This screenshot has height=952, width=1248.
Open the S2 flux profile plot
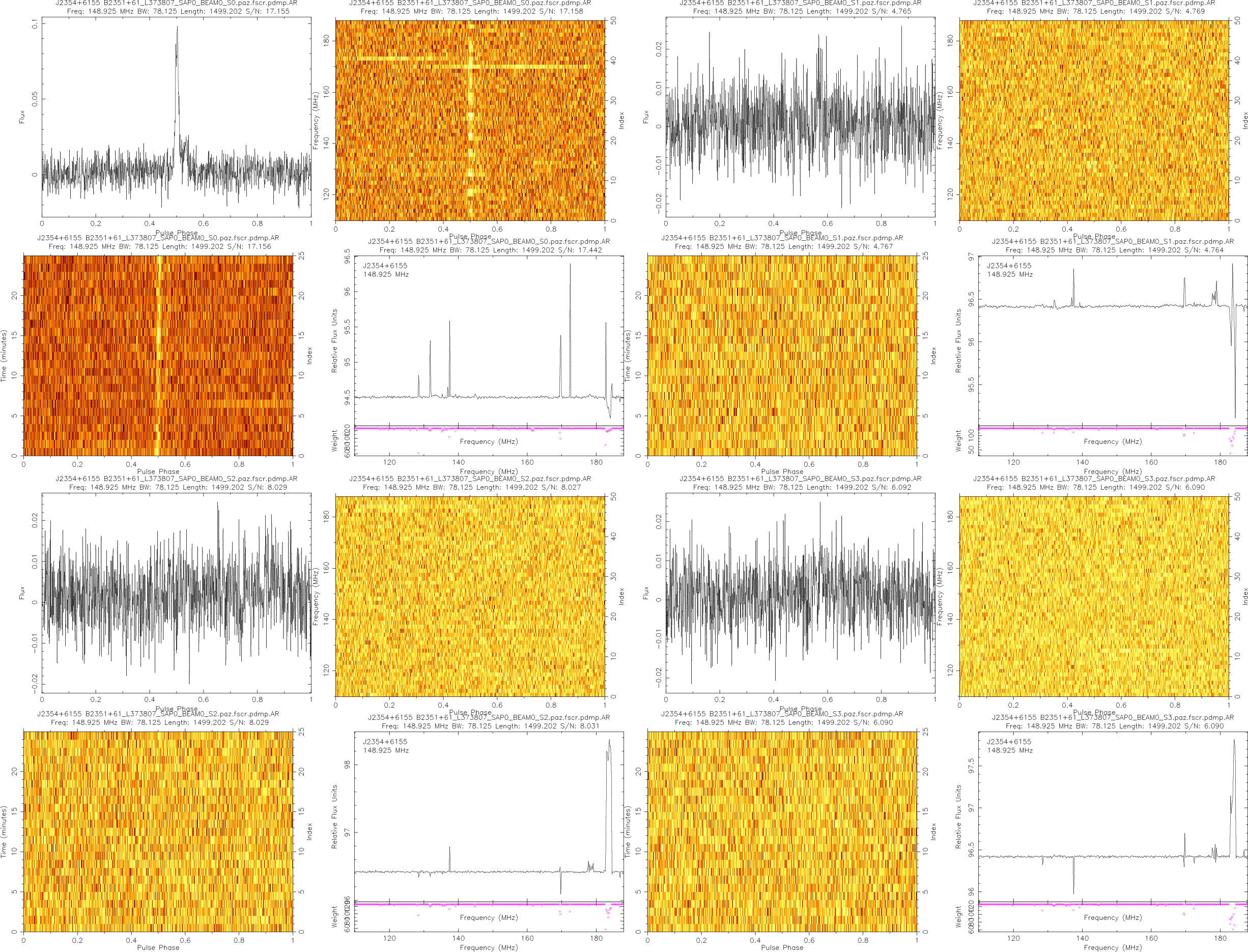tap(176, 593)
